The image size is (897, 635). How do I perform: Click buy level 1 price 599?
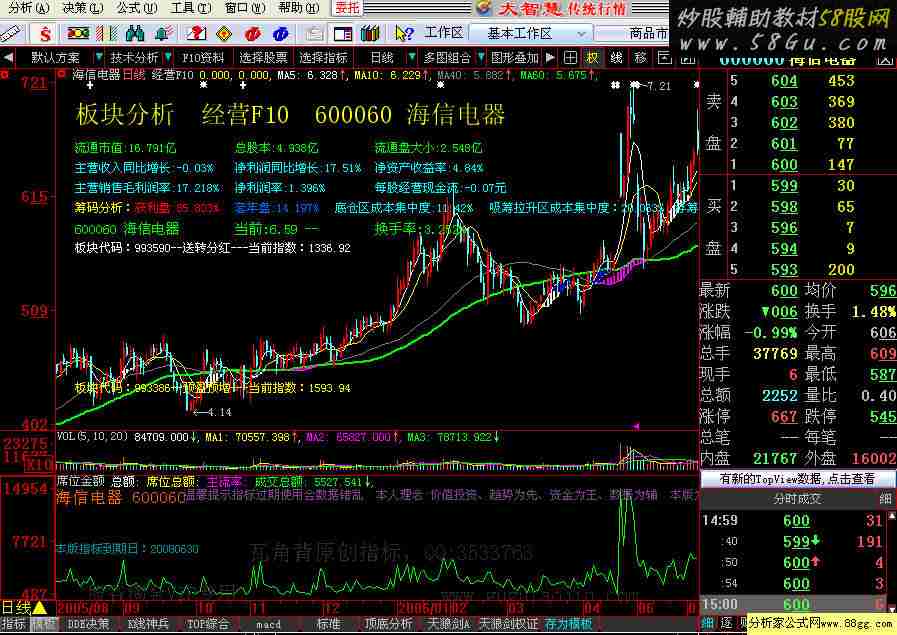click(x=784, y=185)
